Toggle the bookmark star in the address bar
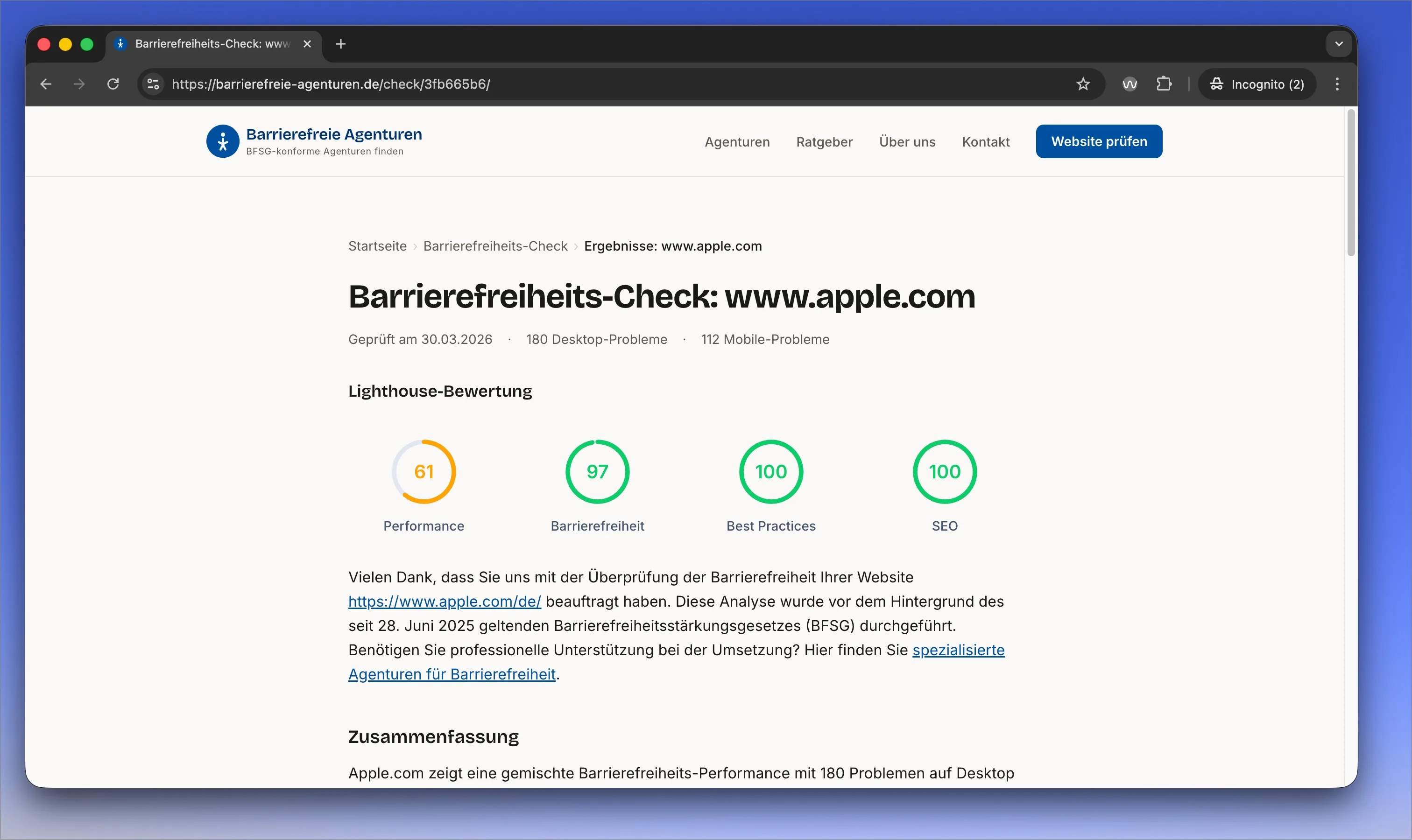Viewport: 1412px width, 840px height. 1083,84
